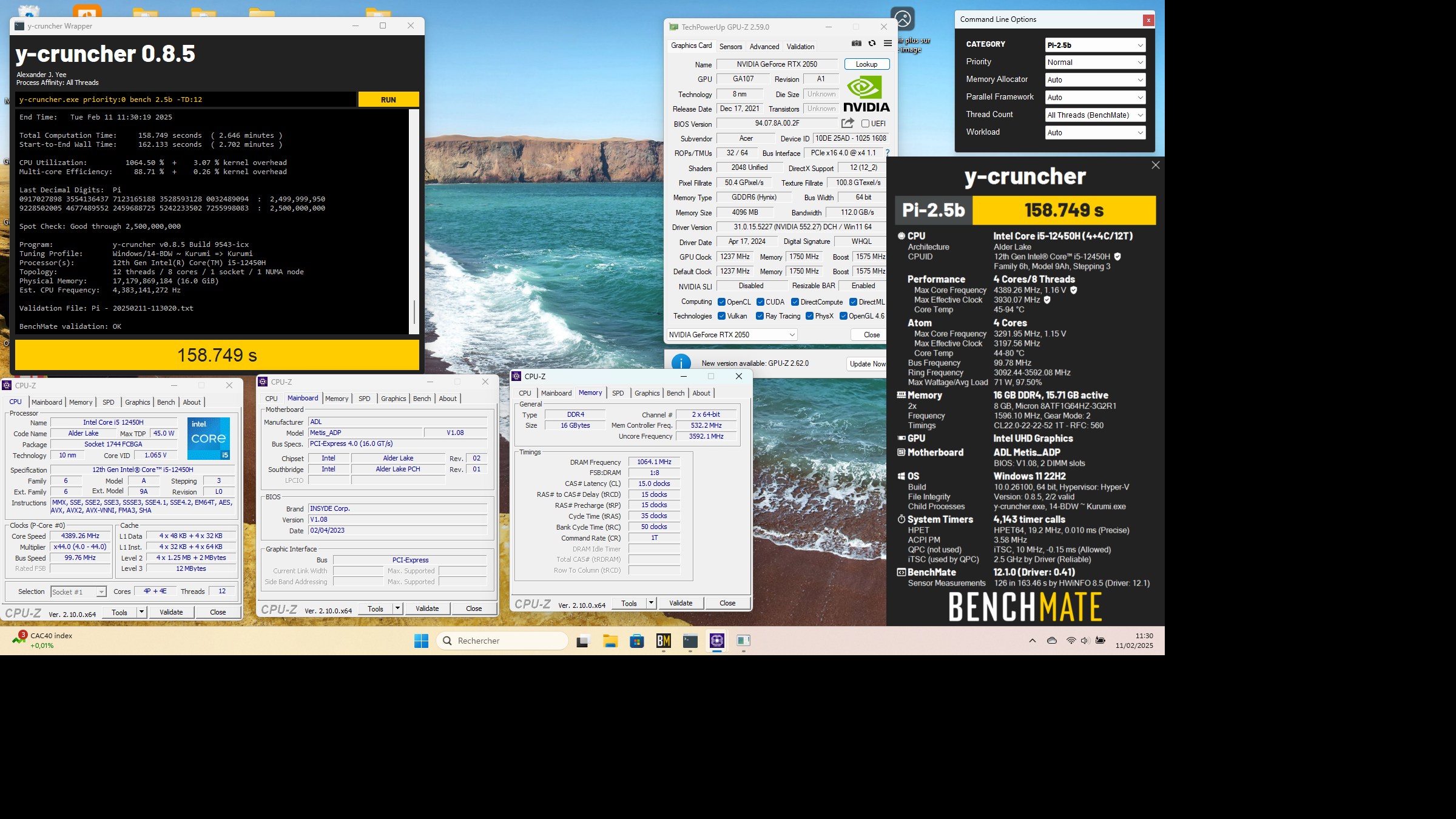
Task: Open File Explorer from taskbar
Action: click(x=610, y=641)
